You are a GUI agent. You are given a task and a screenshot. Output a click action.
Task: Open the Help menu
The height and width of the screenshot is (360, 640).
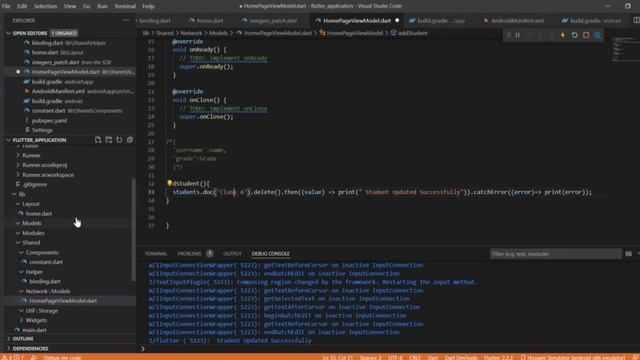point(148,6)
